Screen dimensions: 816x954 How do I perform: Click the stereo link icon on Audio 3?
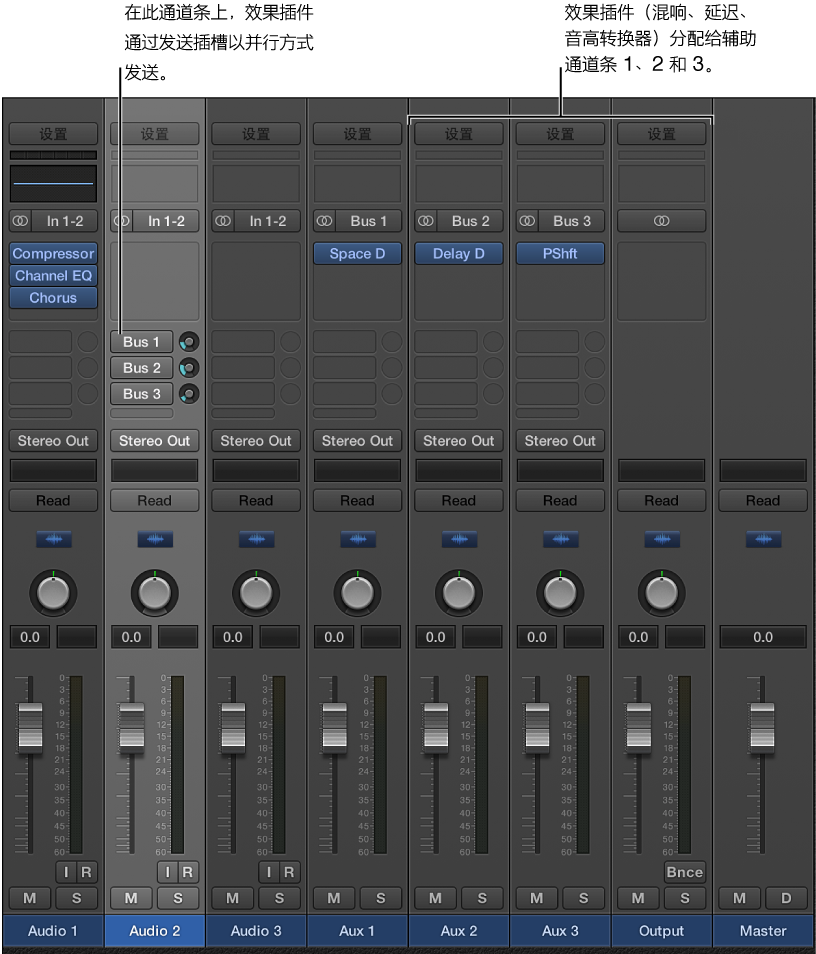click(223, 221)
